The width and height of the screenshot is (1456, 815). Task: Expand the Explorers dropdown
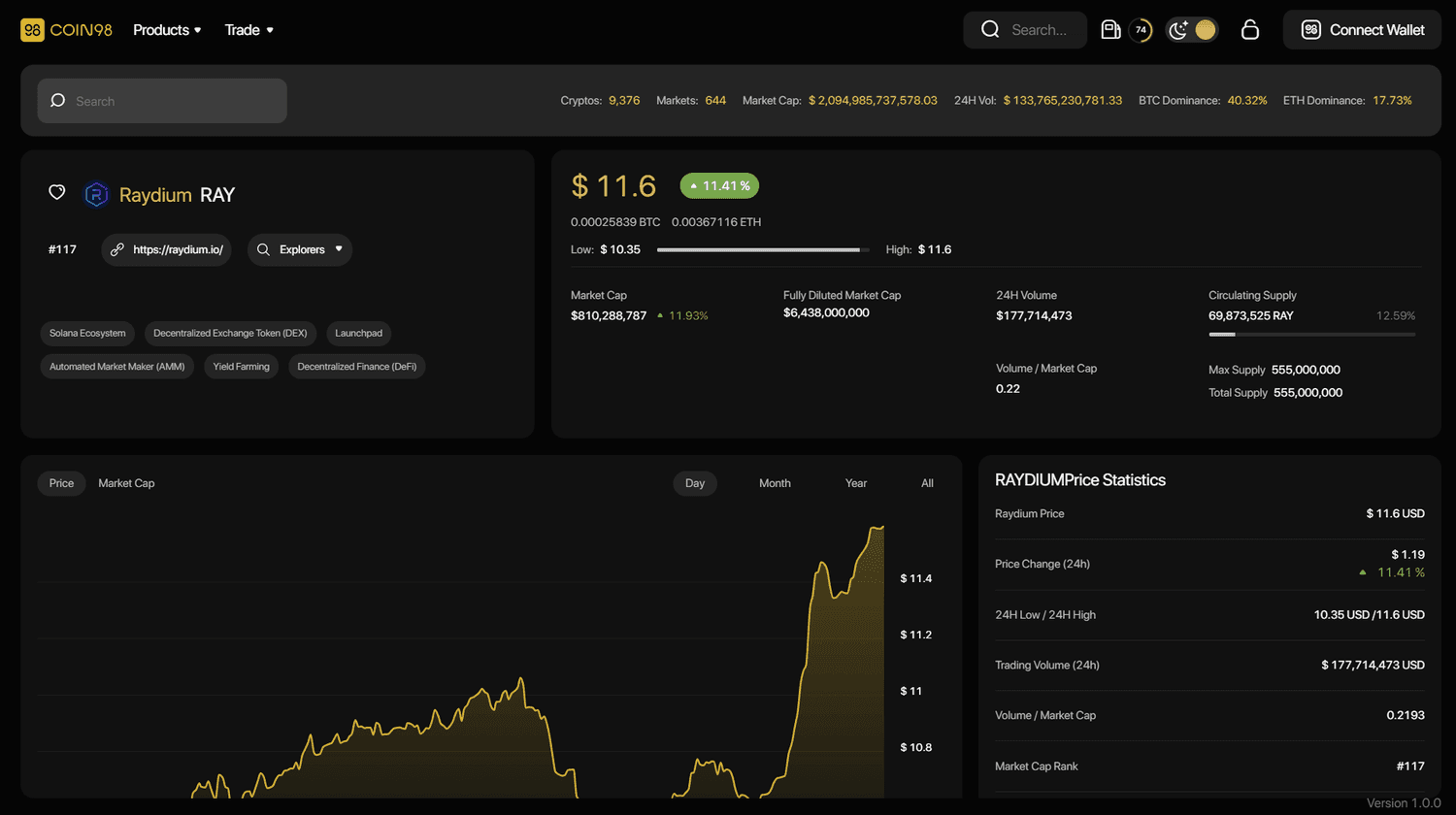(x=300, y=249)
